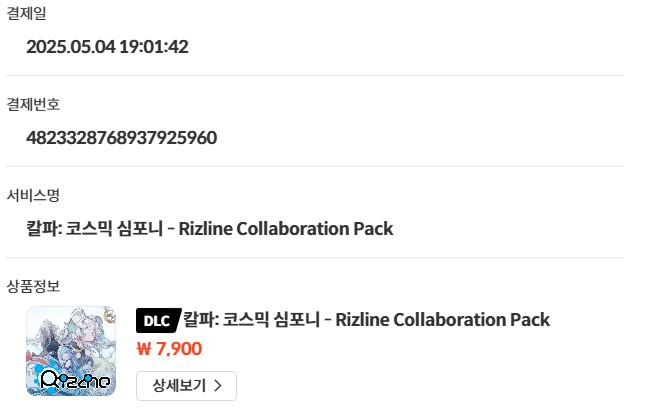Click the Rizline logo on the cover art
The height and width of the screenshot is (412, 647).
tap(75, 380)
